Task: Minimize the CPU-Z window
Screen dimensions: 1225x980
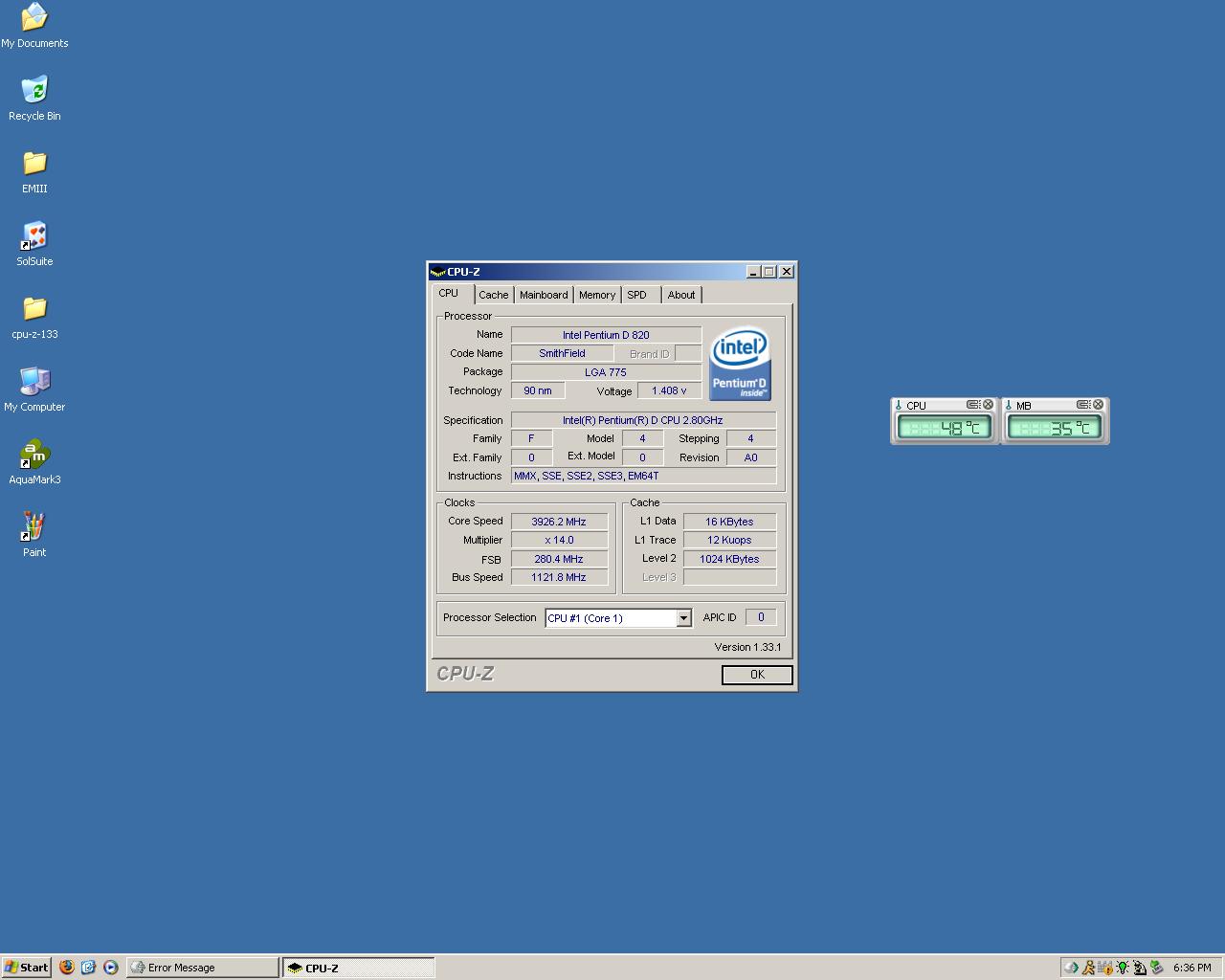Action: [x=753, y=272]
